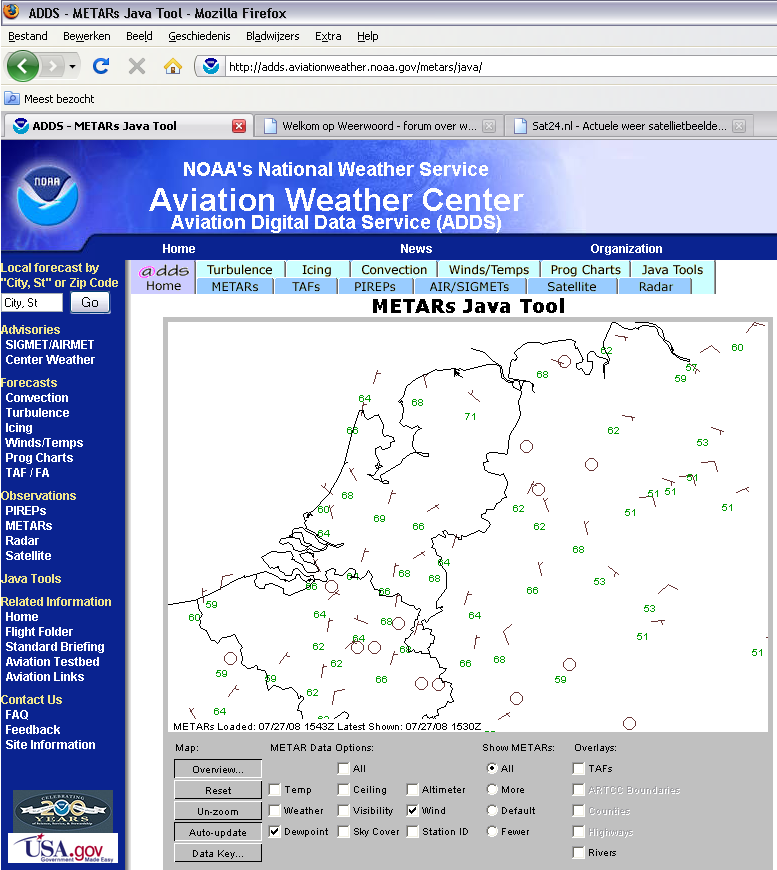Enable the Rivers overlay checkbox

pyautogui.click(x=579, y=853)
